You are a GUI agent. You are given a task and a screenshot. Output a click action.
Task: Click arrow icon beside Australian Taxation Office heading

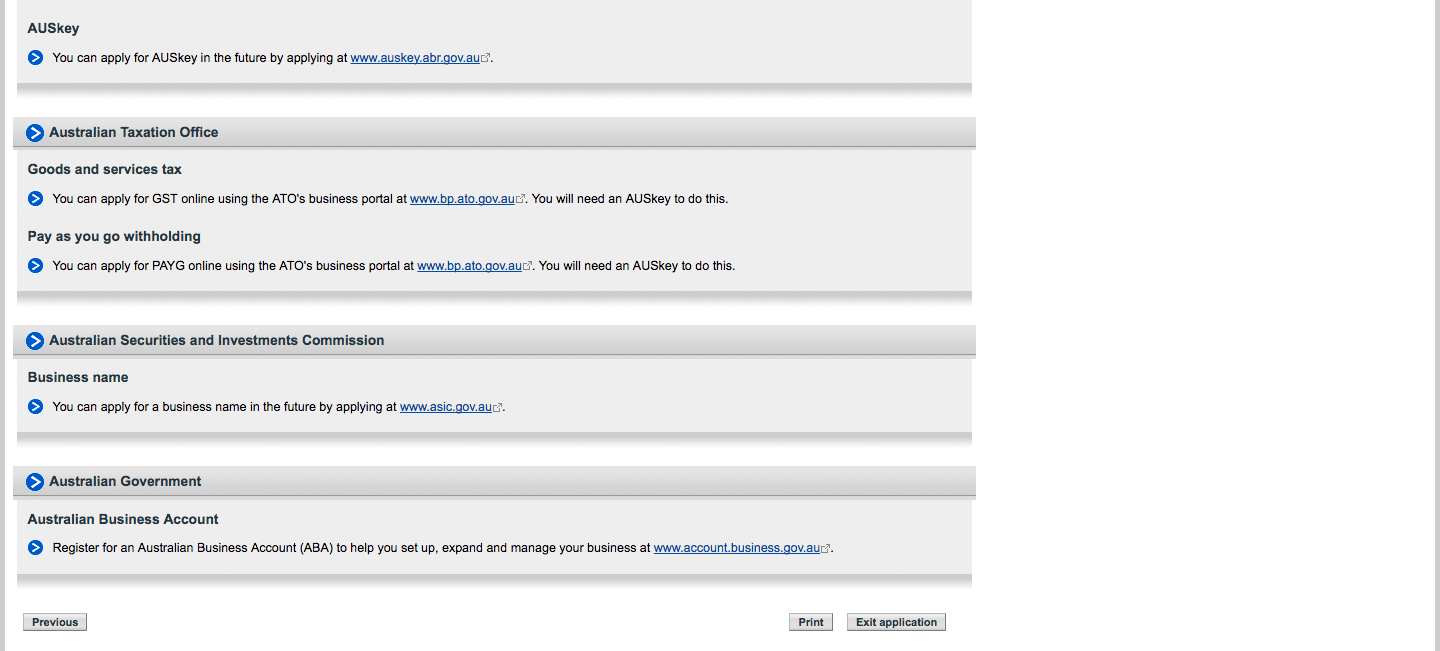tap(35, 133)
